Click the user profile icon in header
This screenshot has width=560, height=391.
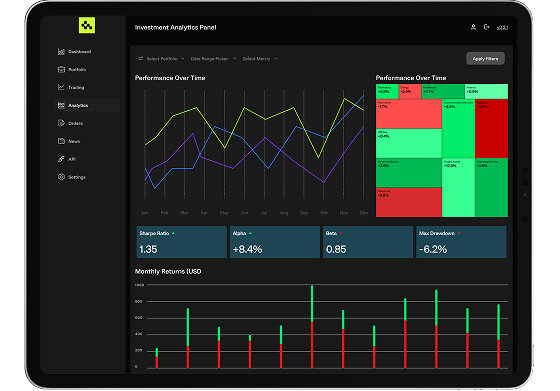[x=473, y=27]
